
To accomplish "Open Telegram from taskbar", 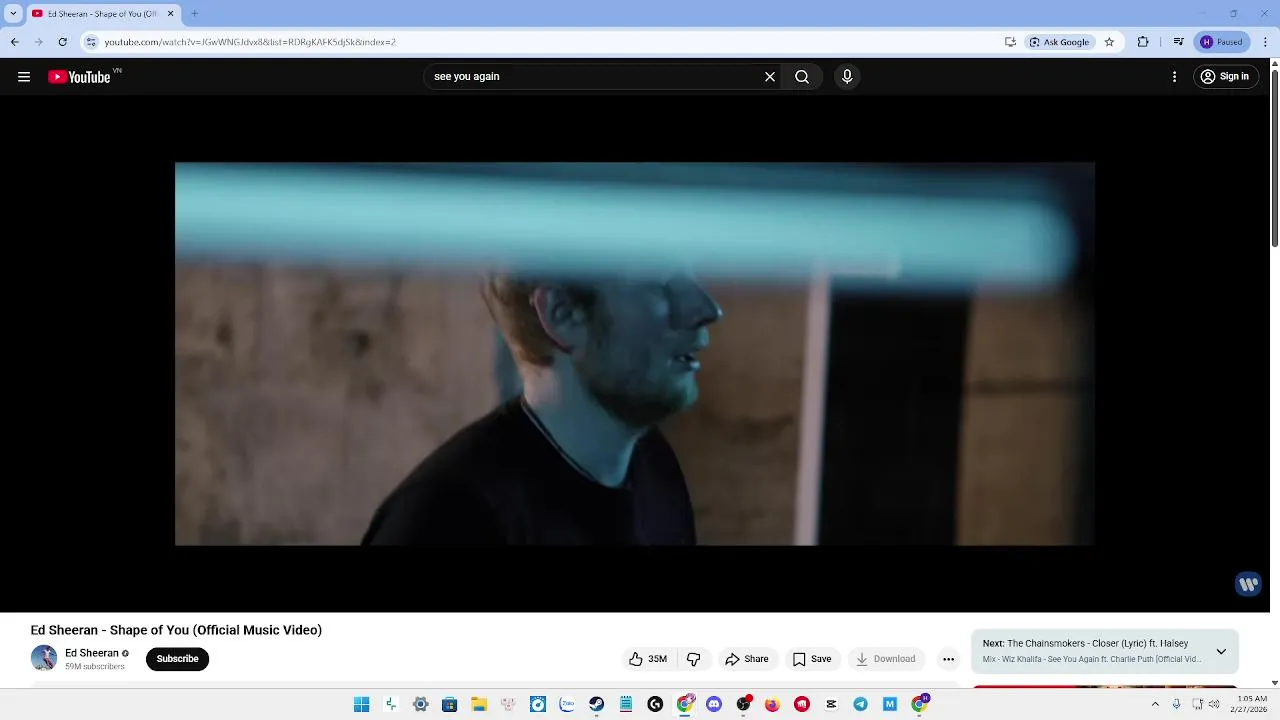I will (x=860, y=704).
